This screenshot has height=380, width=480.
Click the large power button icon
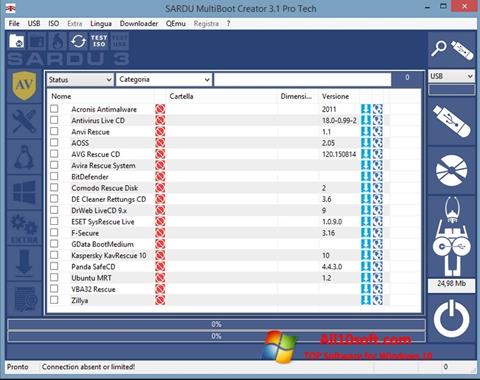click(452, 319)
